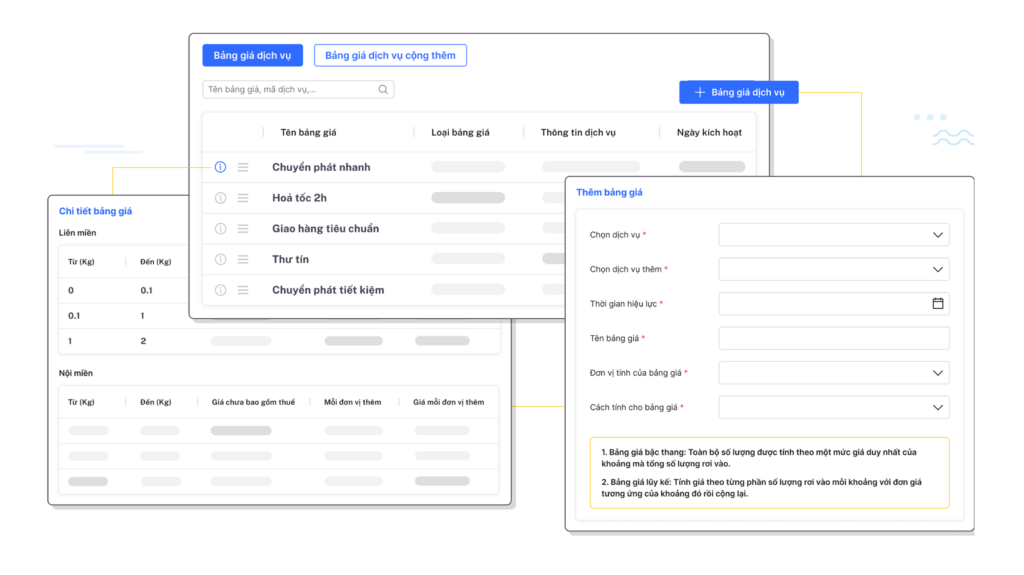Click info icon beside Chuyển phát nhanh

coord(220,167)
